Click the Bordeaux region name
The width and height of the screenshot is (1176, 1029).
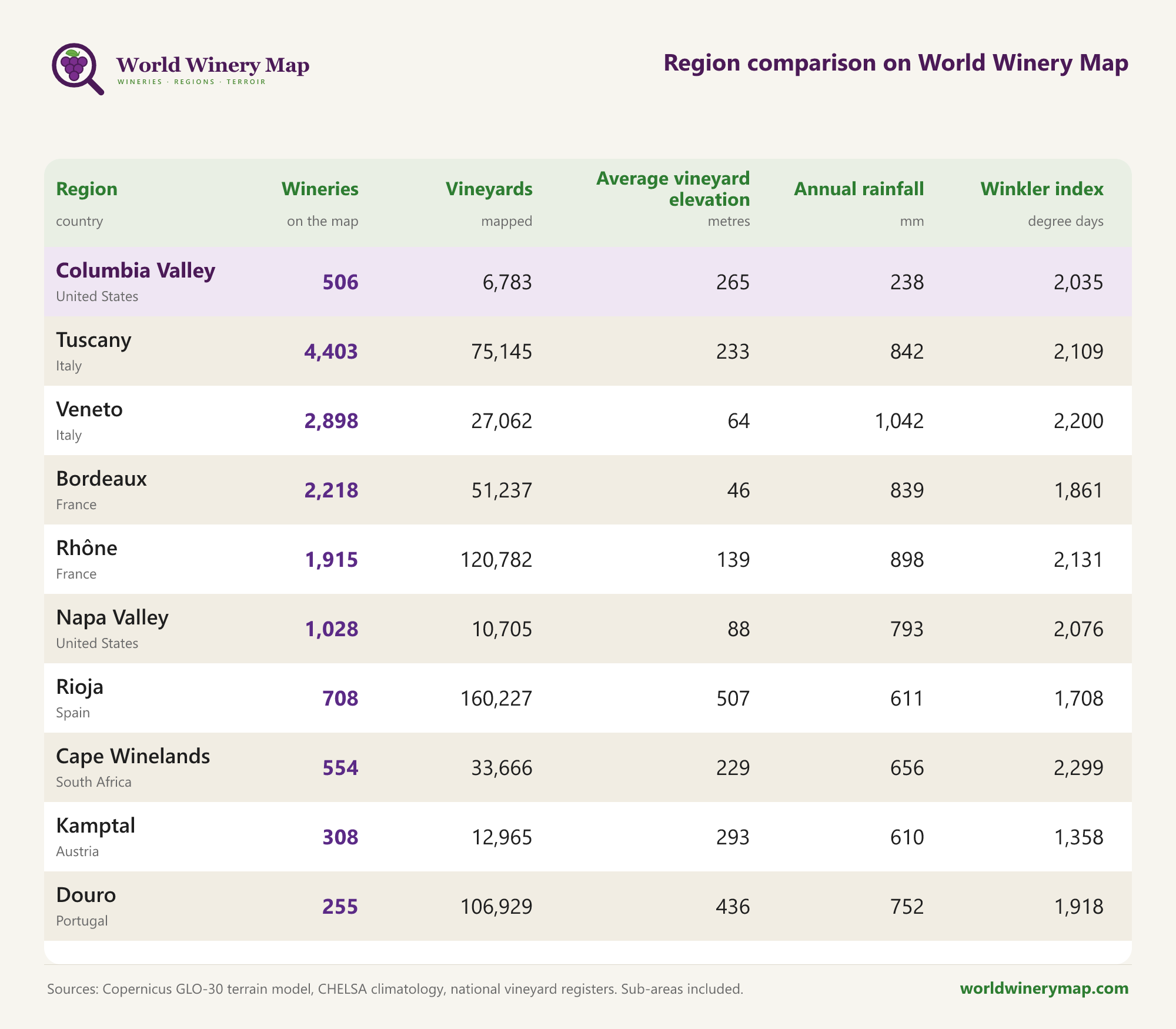point(102,479)
